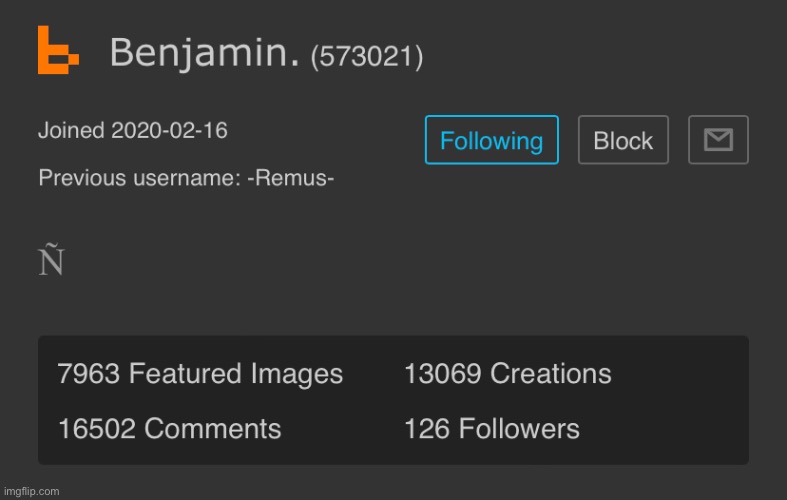This screenshot has height=500, width=787.
Task: Click the 16502 comments number
Action: (x=96, y=429)
